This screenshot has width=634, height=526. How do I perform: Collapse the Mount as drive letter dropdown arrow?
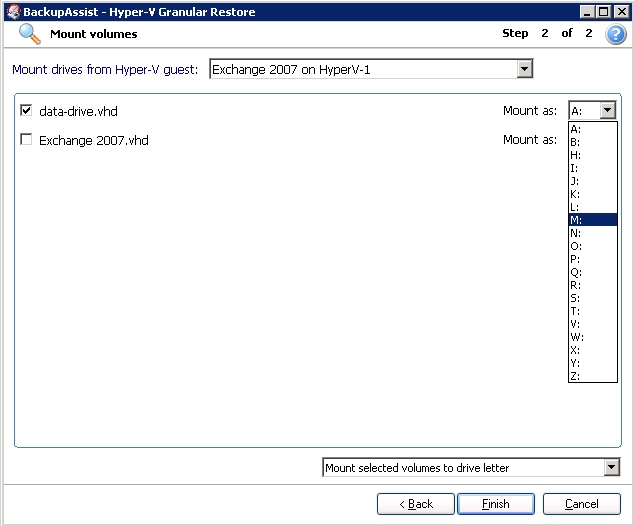coord(608,110)
